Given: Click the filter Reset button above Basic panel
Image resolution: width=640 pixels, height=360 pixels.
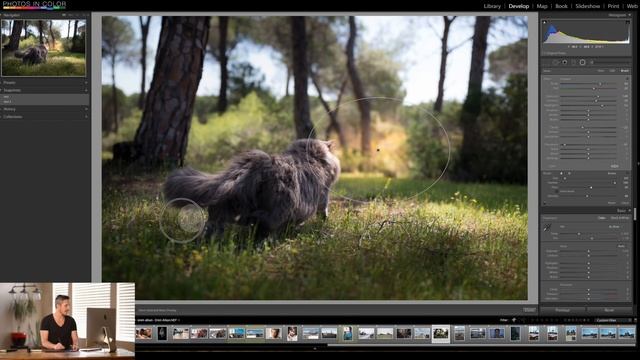Looking at the screenshot, I should [611, 203].
